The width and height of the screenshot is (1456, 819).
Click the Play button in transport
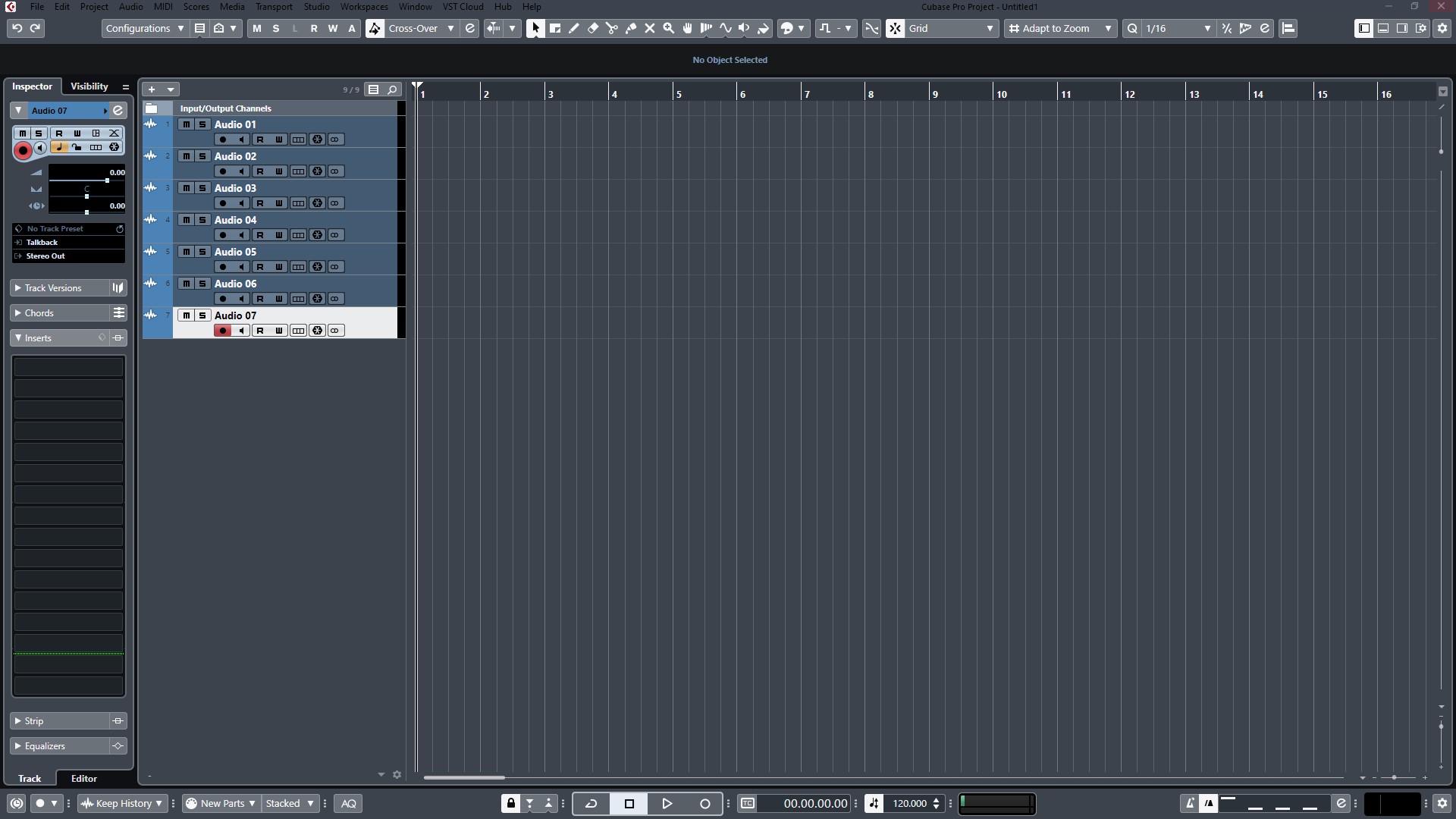pyautogui.click(x=667, y=803)
